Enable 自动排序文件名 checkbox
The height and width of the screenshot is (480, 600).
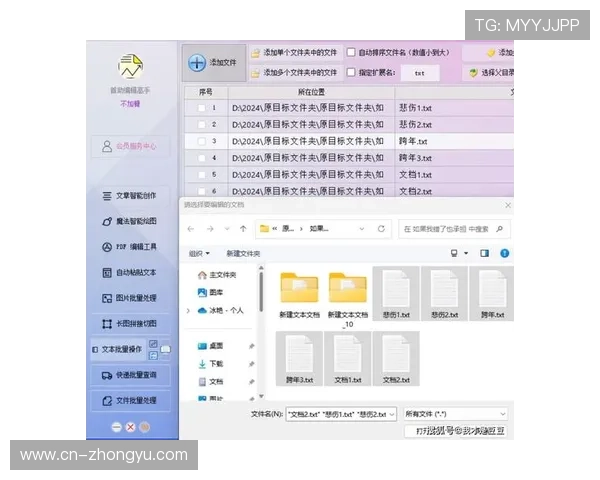[x=351, y=52]
